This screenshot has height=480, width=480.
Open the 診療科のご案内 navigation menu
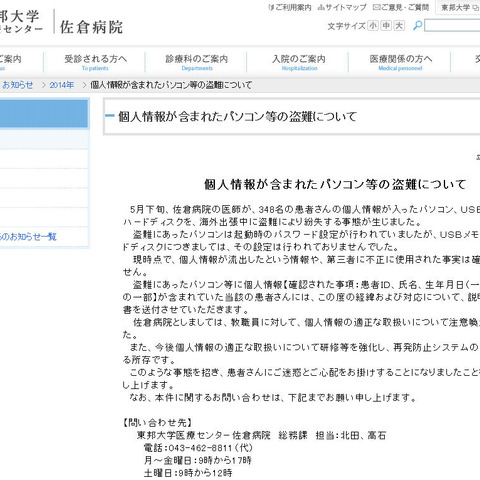[197, 62]
